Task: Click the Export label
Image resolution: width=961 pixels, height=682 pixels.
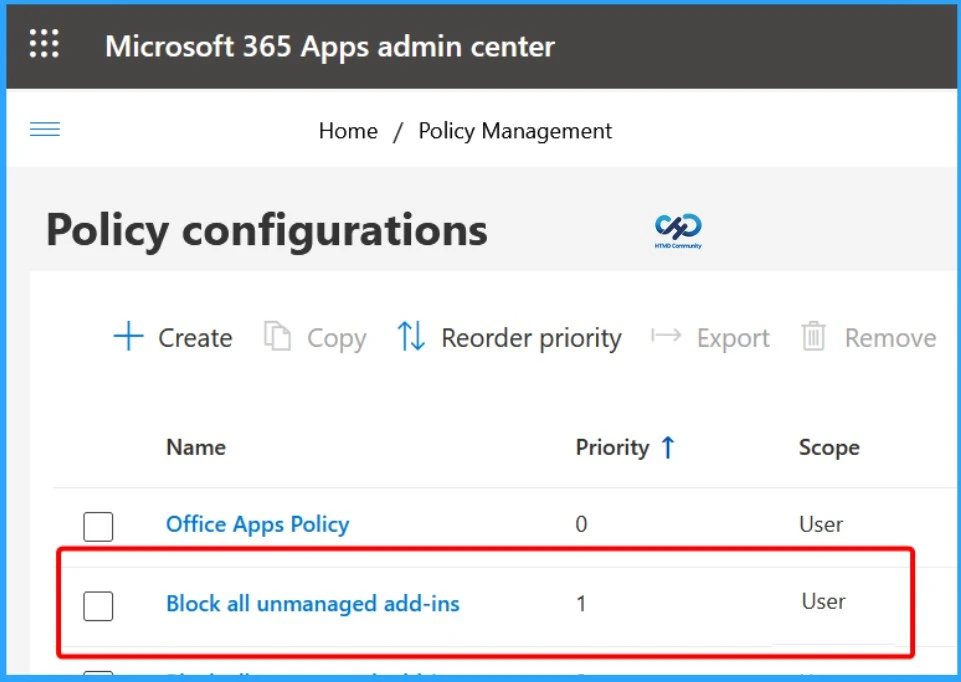Action: (x=733, y=338)
